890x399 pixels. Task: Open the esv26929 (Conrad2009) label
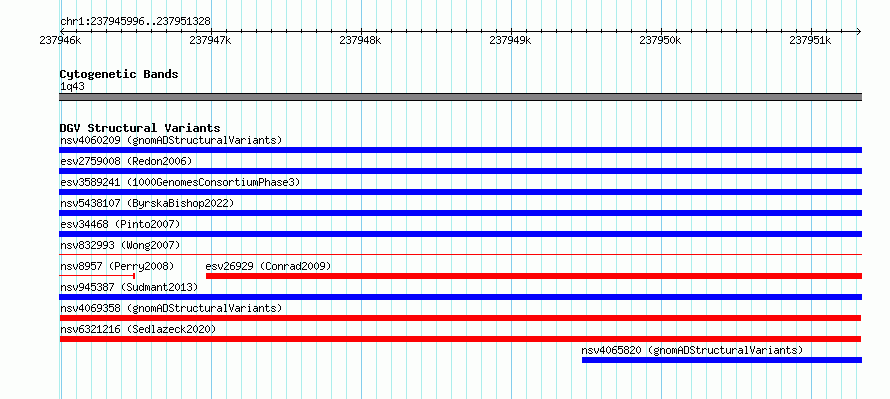click(x=268, y=266)
